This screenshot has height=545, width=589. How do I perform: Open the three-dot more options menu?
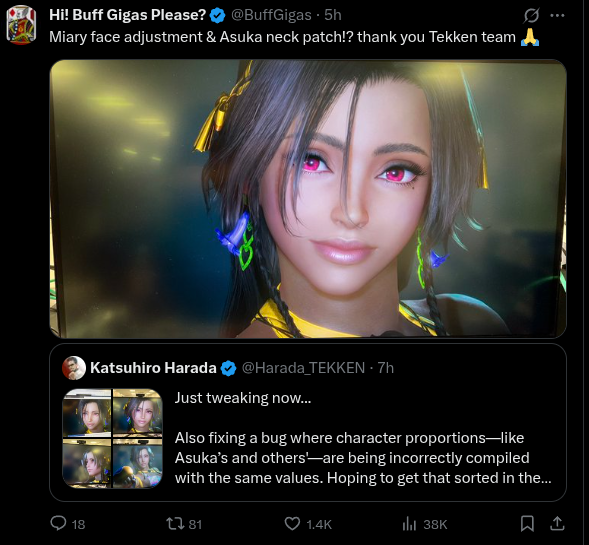[557, 15]
